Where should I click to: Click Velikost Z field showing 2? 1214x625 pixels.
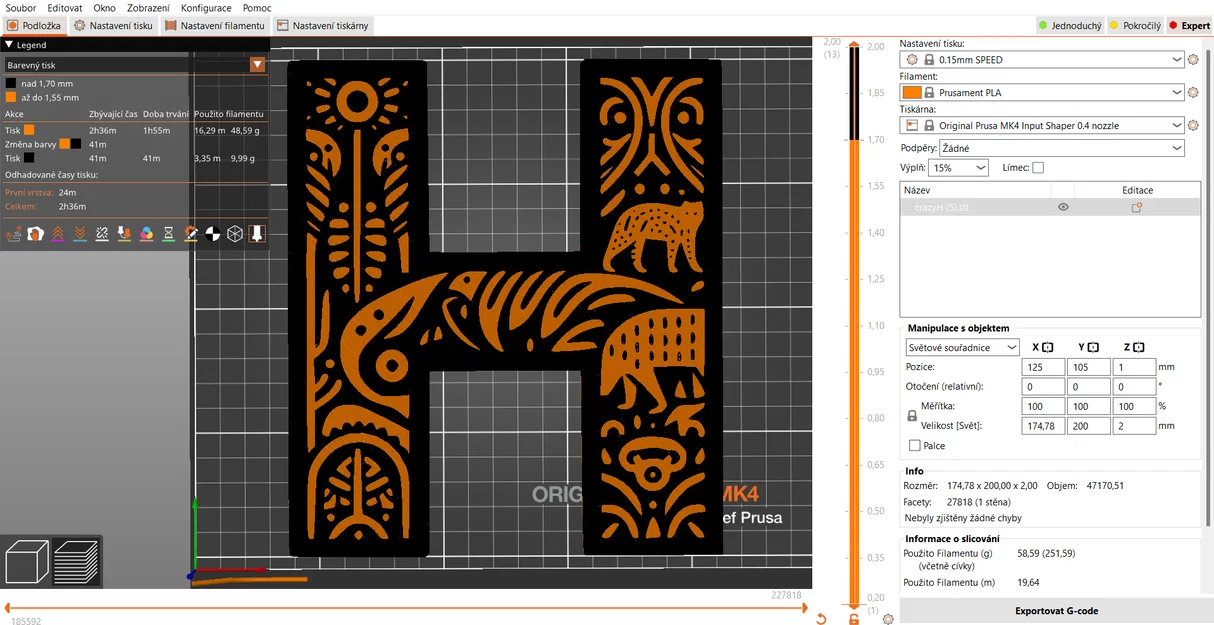1134,426
